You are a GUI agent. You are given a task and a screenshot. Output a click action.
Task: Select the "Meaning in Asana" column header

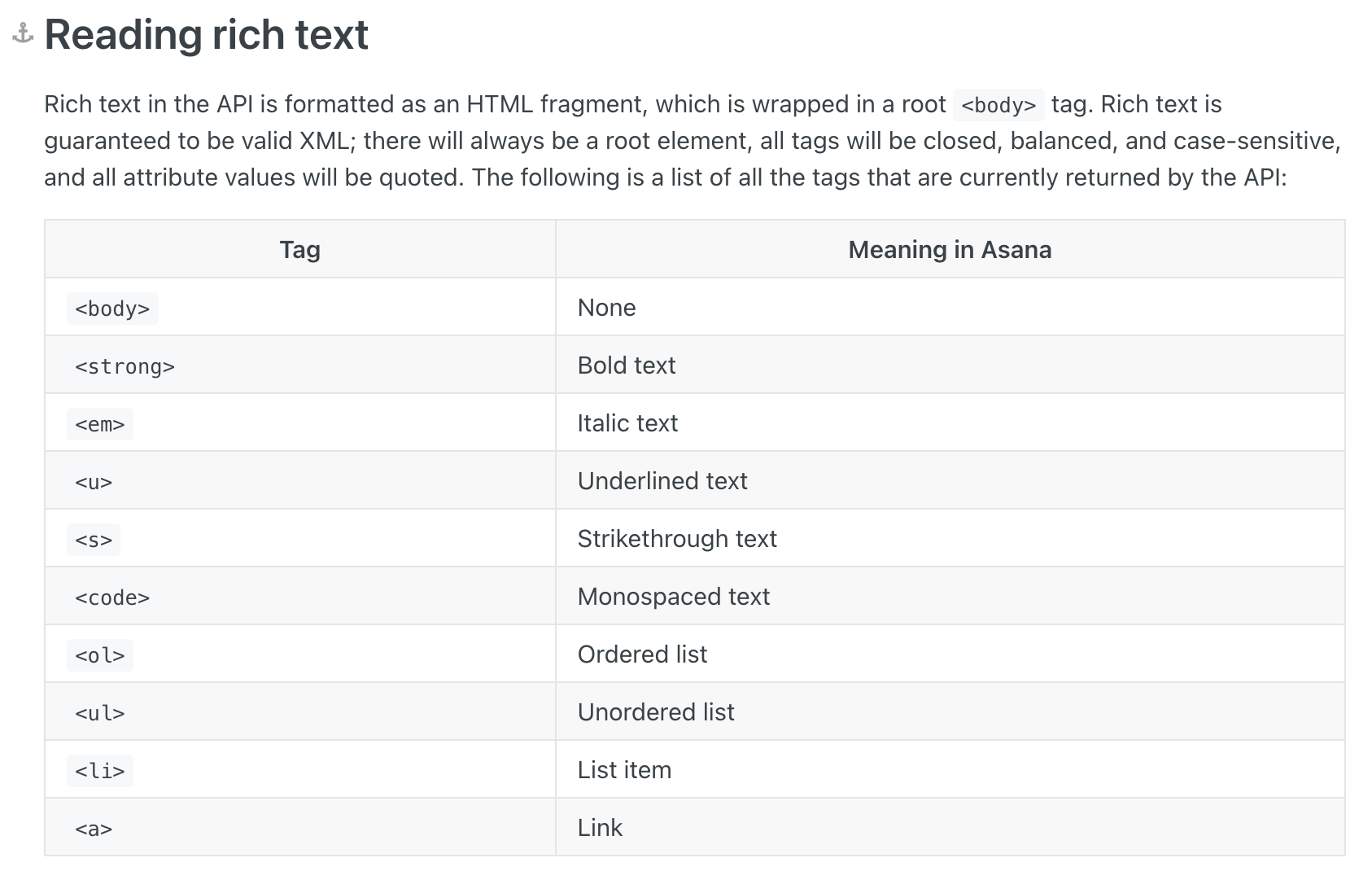pos(949,249)
